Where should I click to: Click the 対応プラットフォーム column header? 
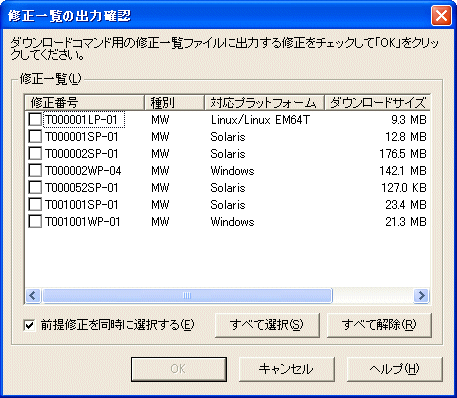[x=264, y=103]
